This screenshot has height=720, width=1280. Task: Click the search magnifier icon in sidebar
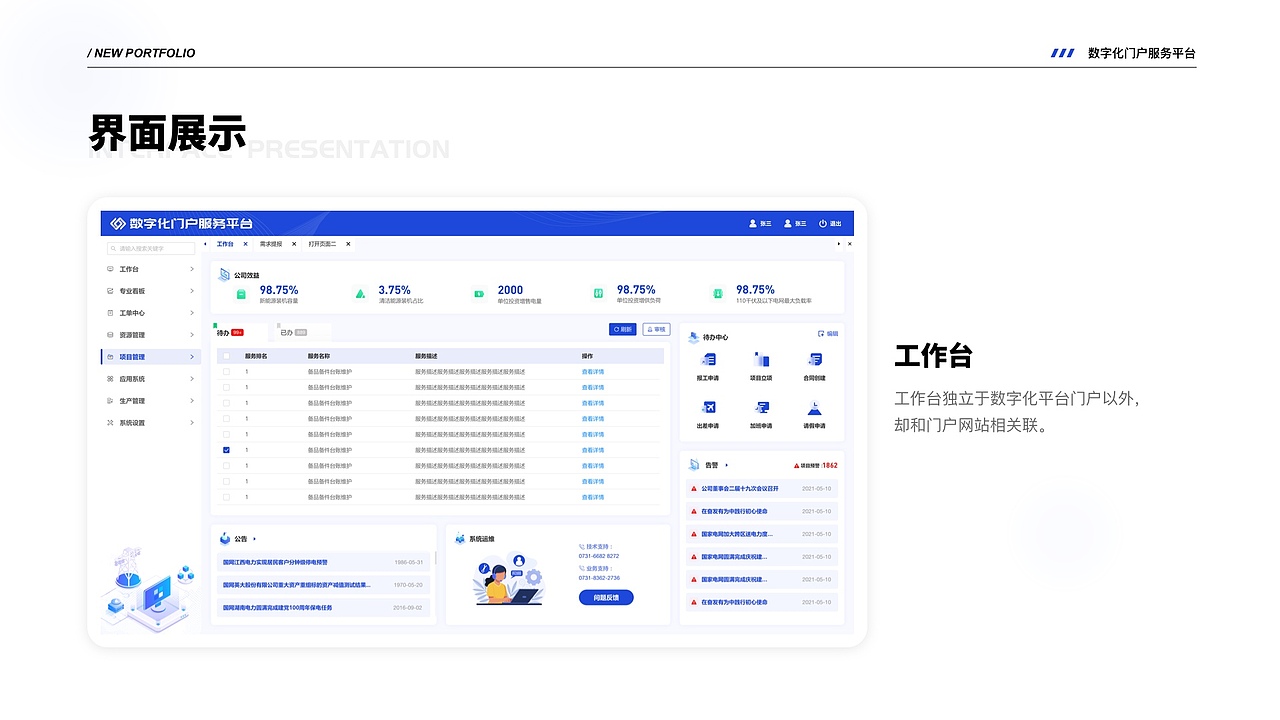(114, 248)
